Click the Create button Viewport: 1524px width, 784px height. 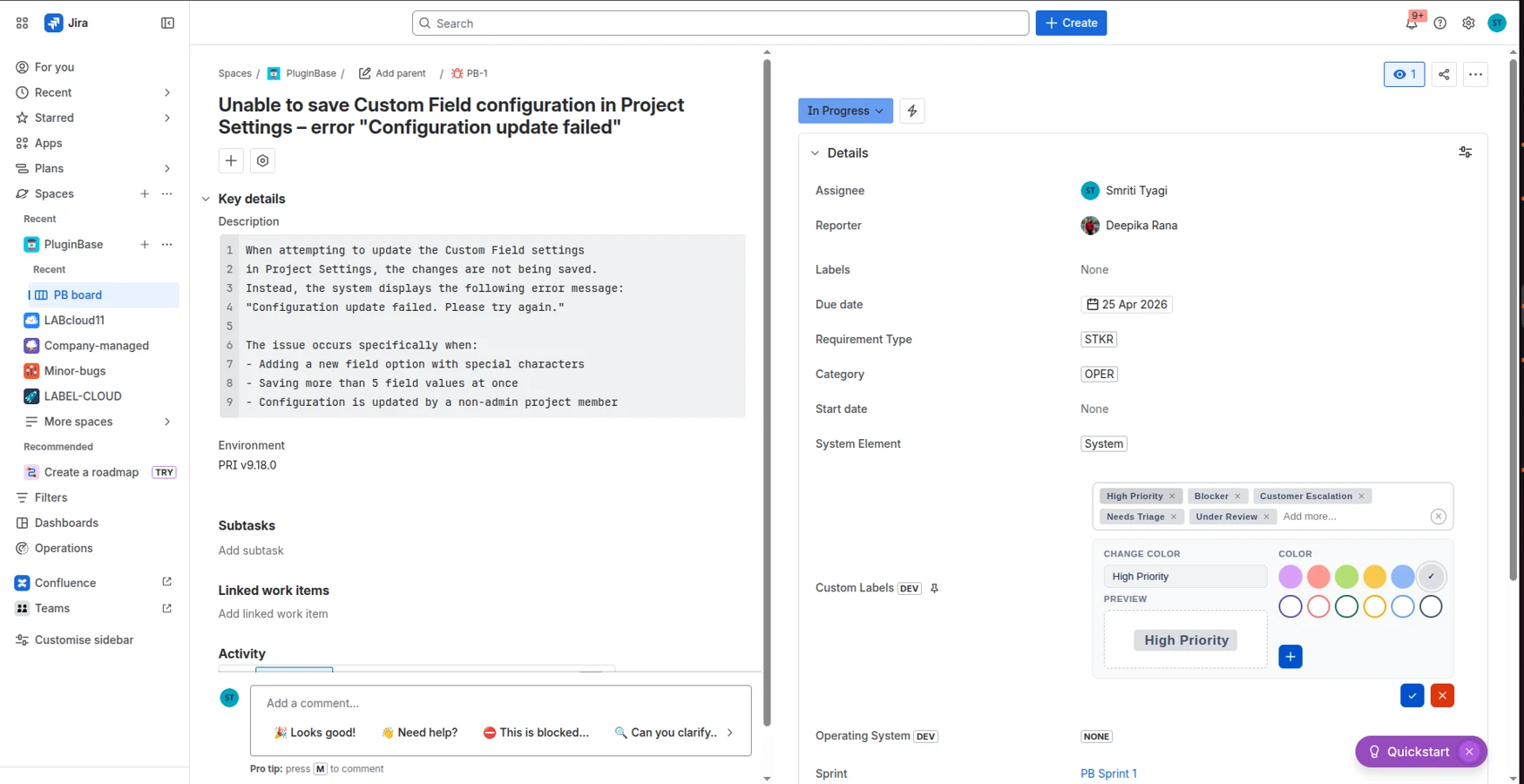click(x=1071, y=23)
